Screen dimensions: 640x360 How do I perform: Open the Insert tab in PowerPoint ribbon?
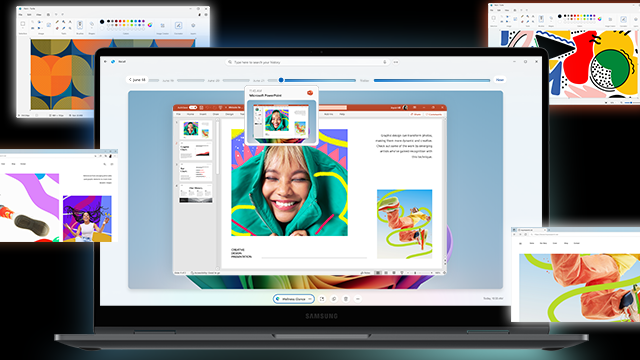[x=203, y=114]
